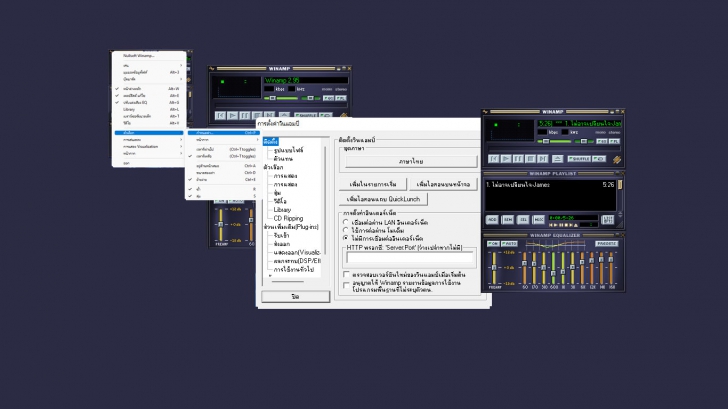Toggle the equalizer AUTO button
This screenshot has height=409, width=728.
coord(509,243)
